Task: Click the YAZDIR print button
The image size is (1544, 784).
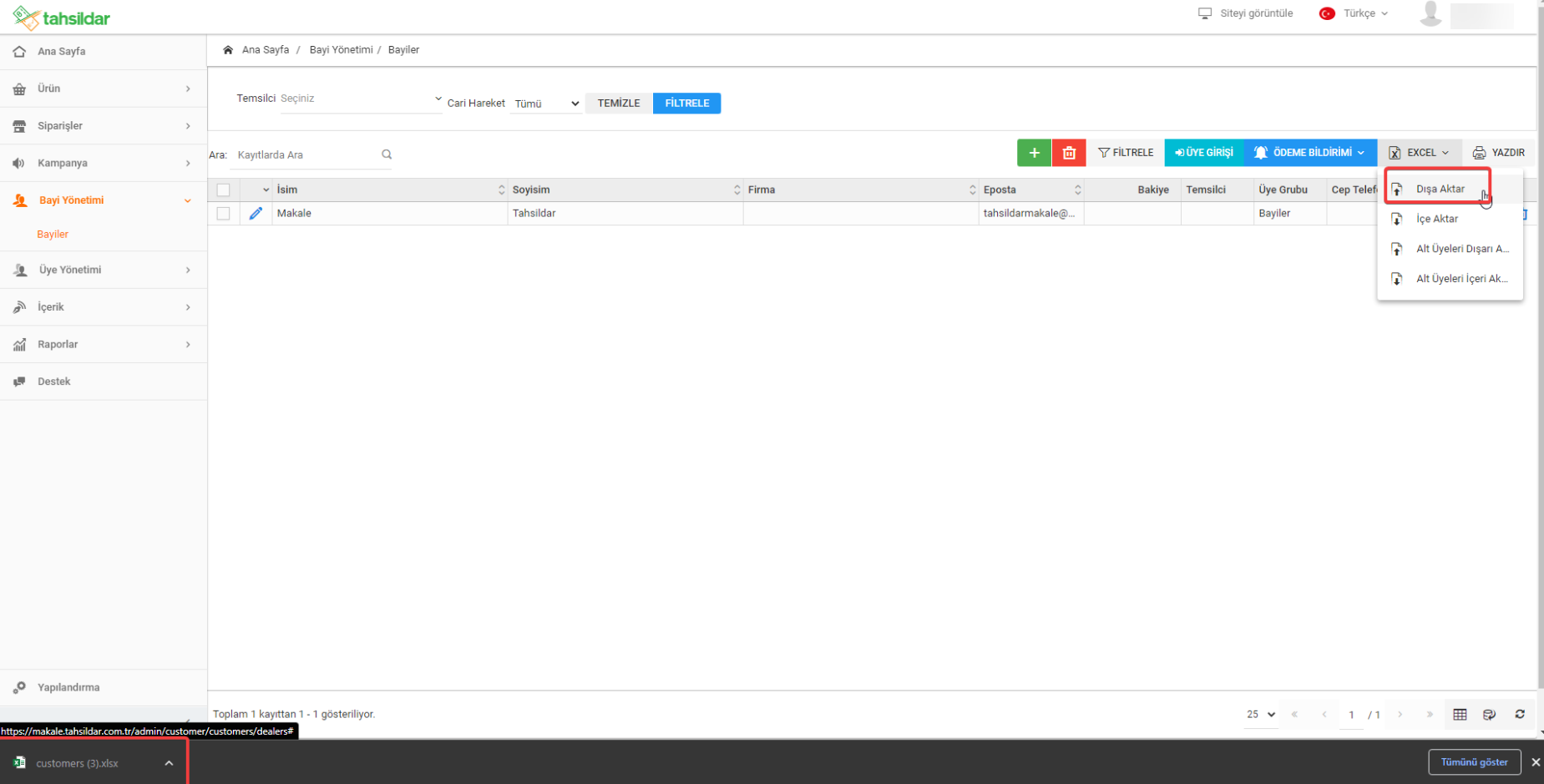Action: click(x=1499, y=153)
